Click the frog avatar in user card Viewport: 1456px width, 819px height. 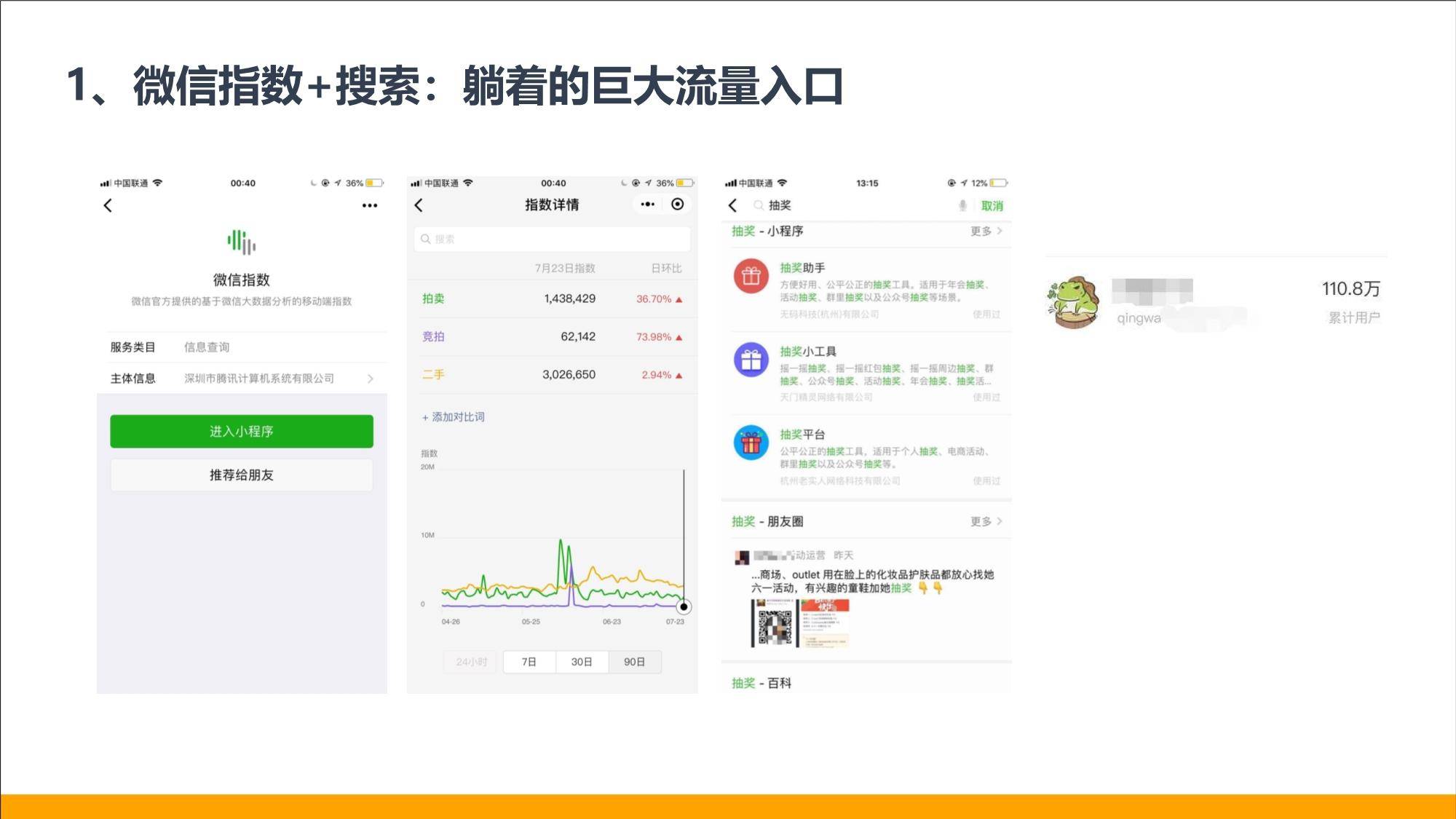[1074, 302]
